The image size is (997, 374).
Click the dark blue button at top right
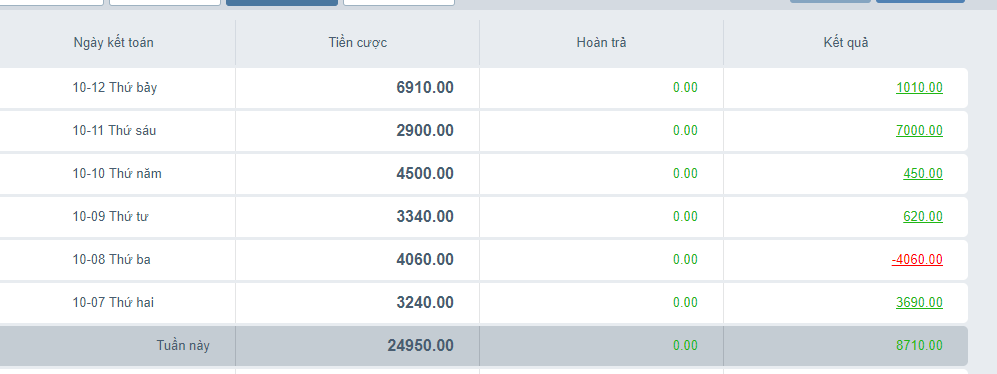coord(920,1)
